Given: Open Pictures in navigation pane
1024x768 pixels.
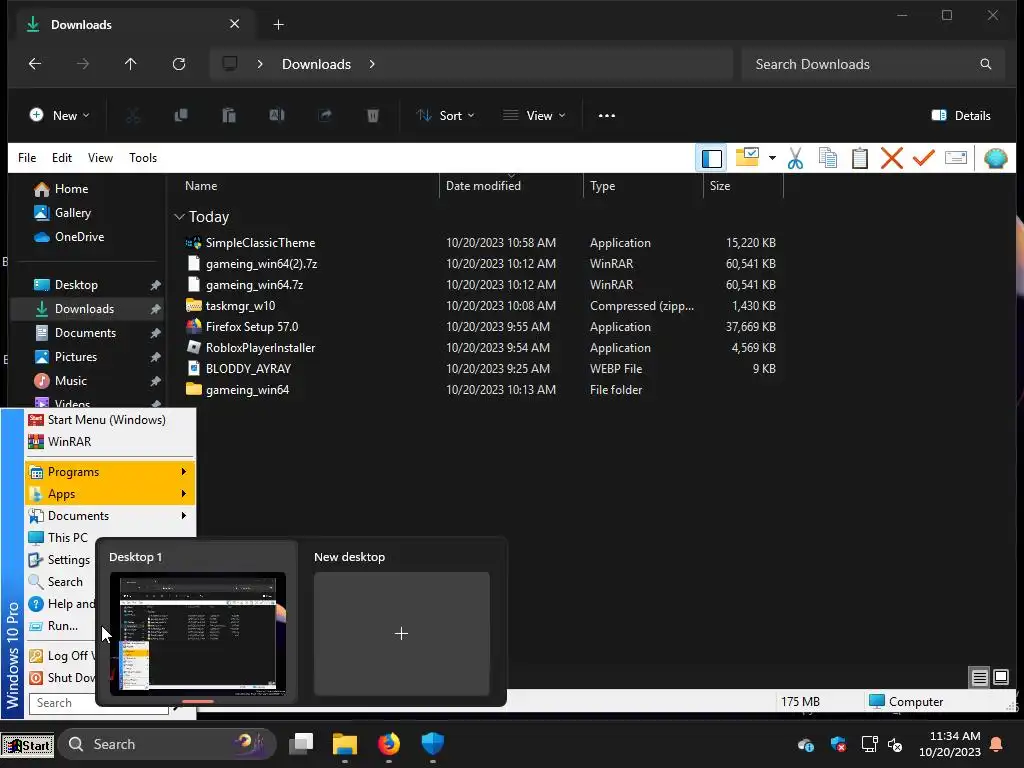Looking at the screenshot, I should 76,357.
